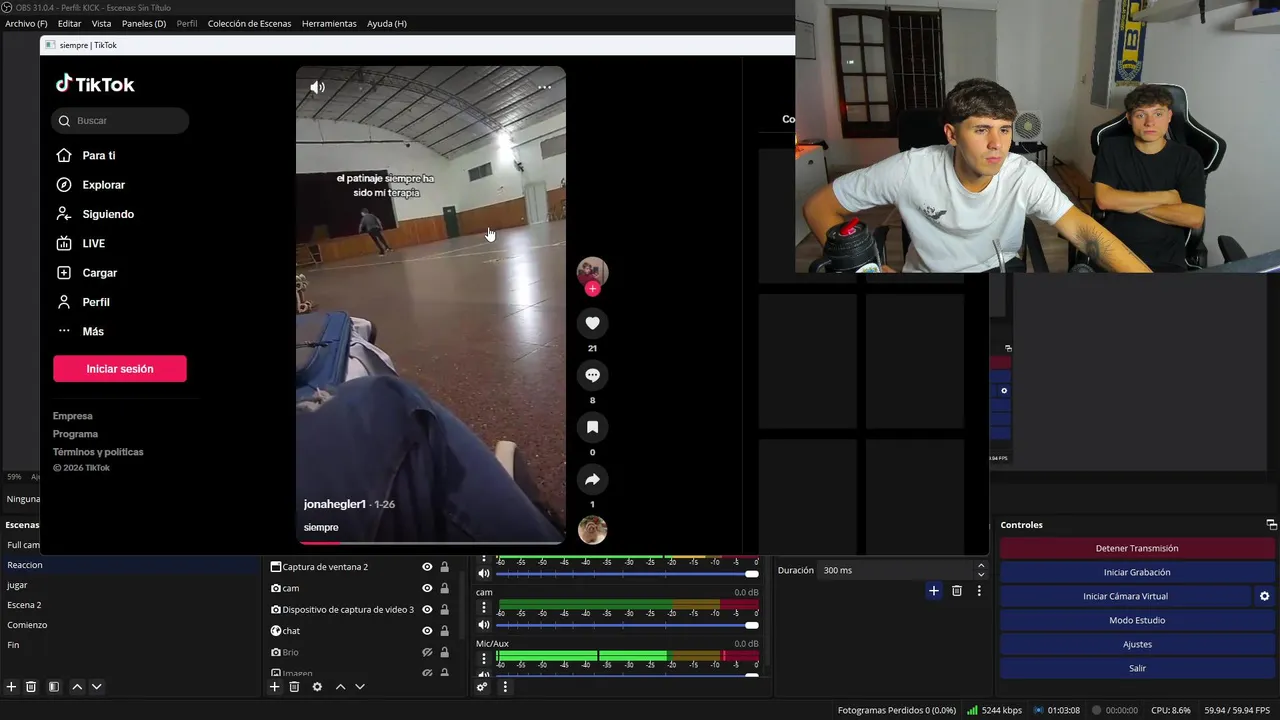The image size is (1280, 720).
Task: Open the OBS 'Editar' menu
Action: [69, 23]
